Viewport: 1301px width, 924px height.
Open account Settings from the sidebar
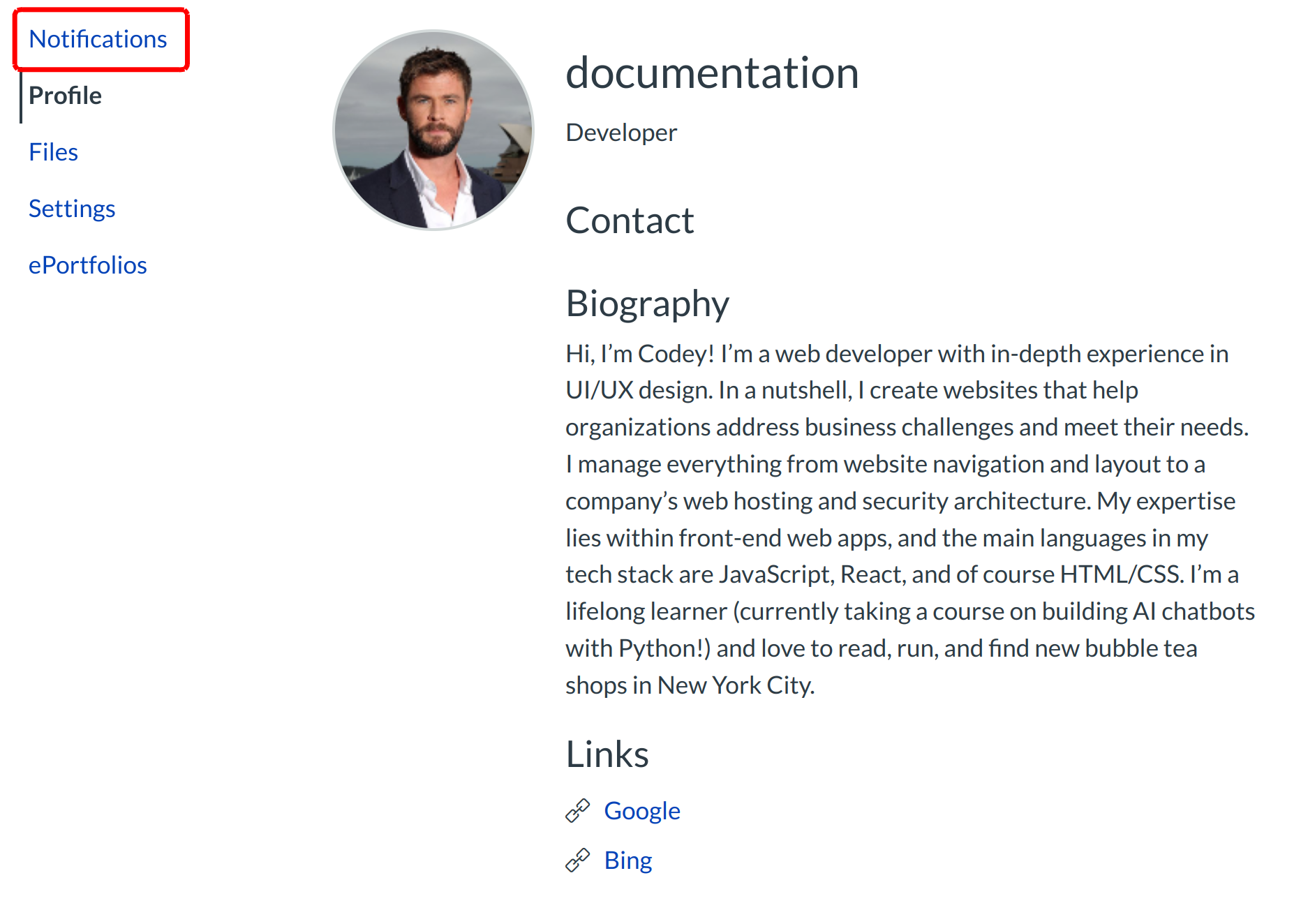(72, 209)
